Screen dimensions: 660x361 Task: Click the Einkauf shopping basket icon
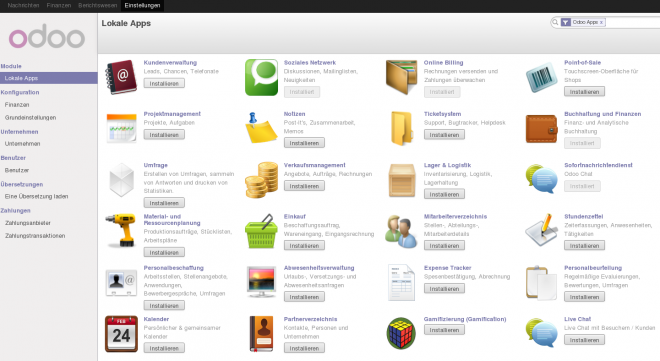tap(261, 231)
